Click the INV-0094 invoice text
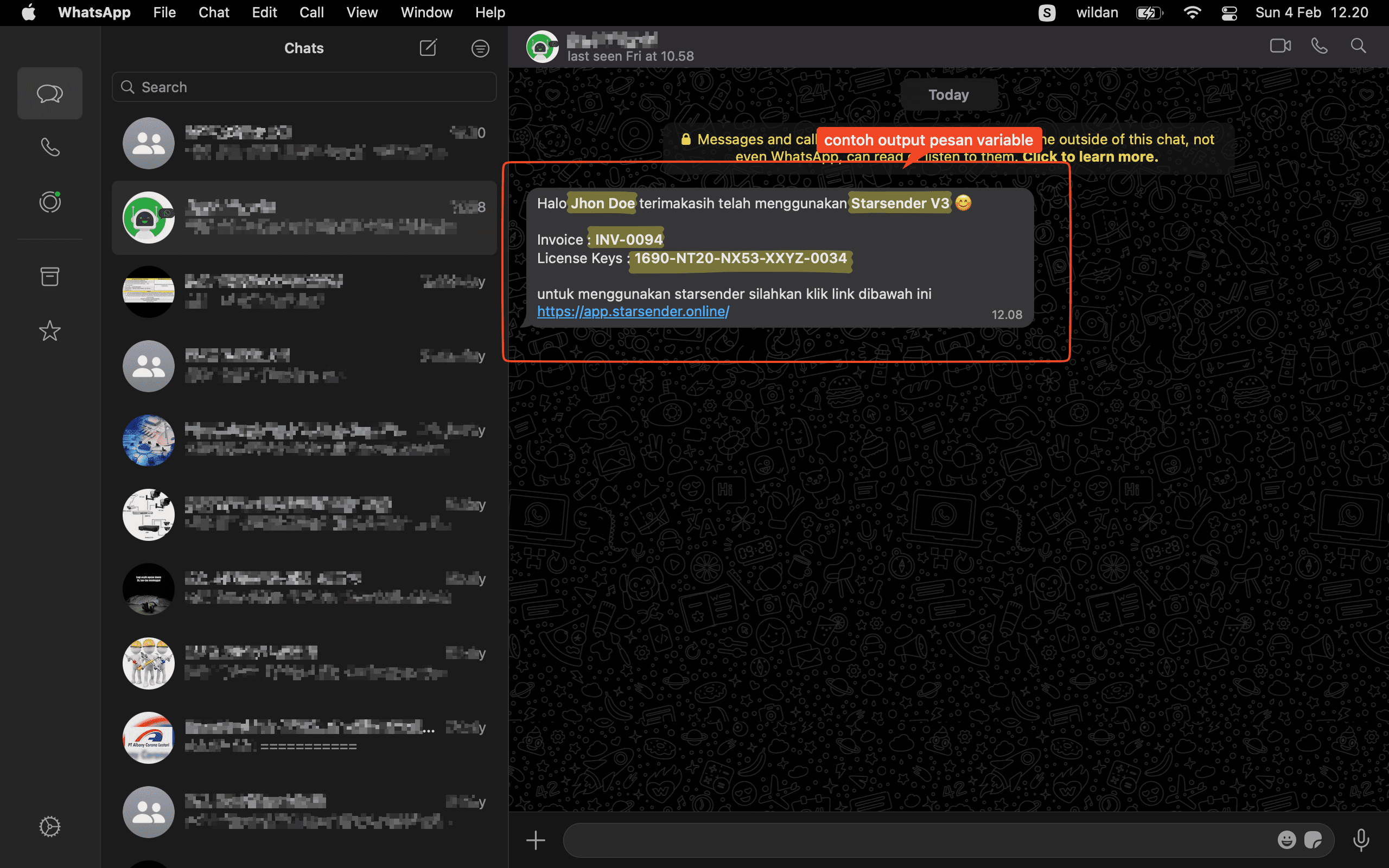This screenshot has width=1389, height=868. [628, 240]
